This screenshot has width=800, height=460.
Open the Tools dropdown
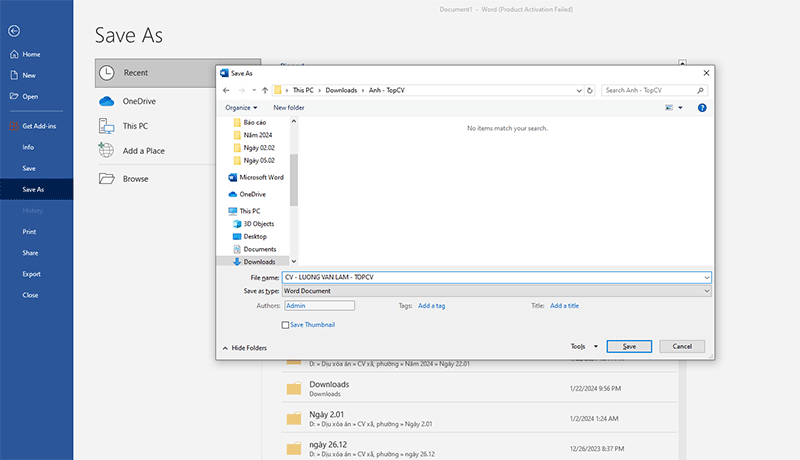coord(583,346)
